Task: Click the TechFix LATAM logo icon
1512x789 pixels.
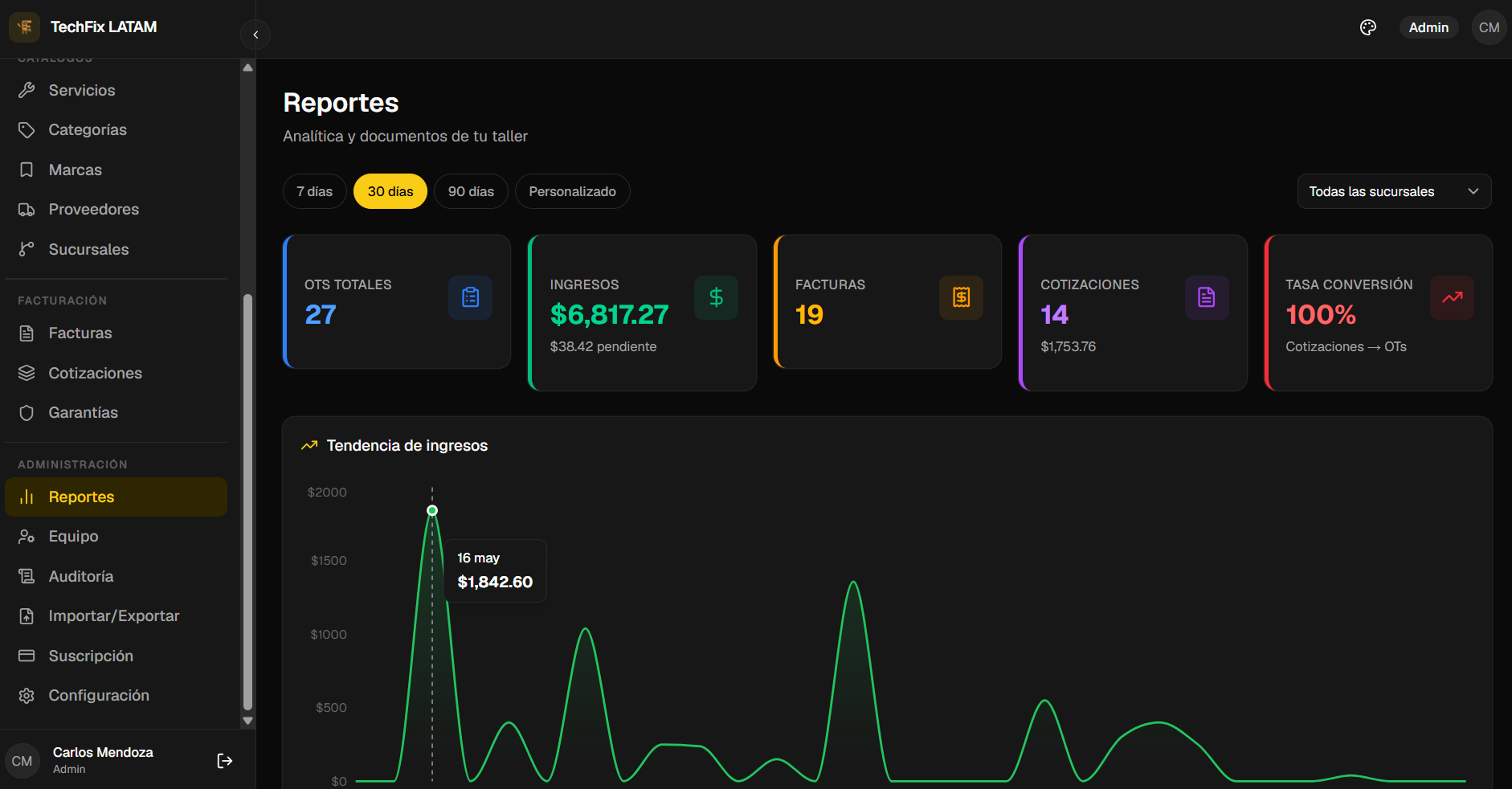Action: [x=25, y=27]
